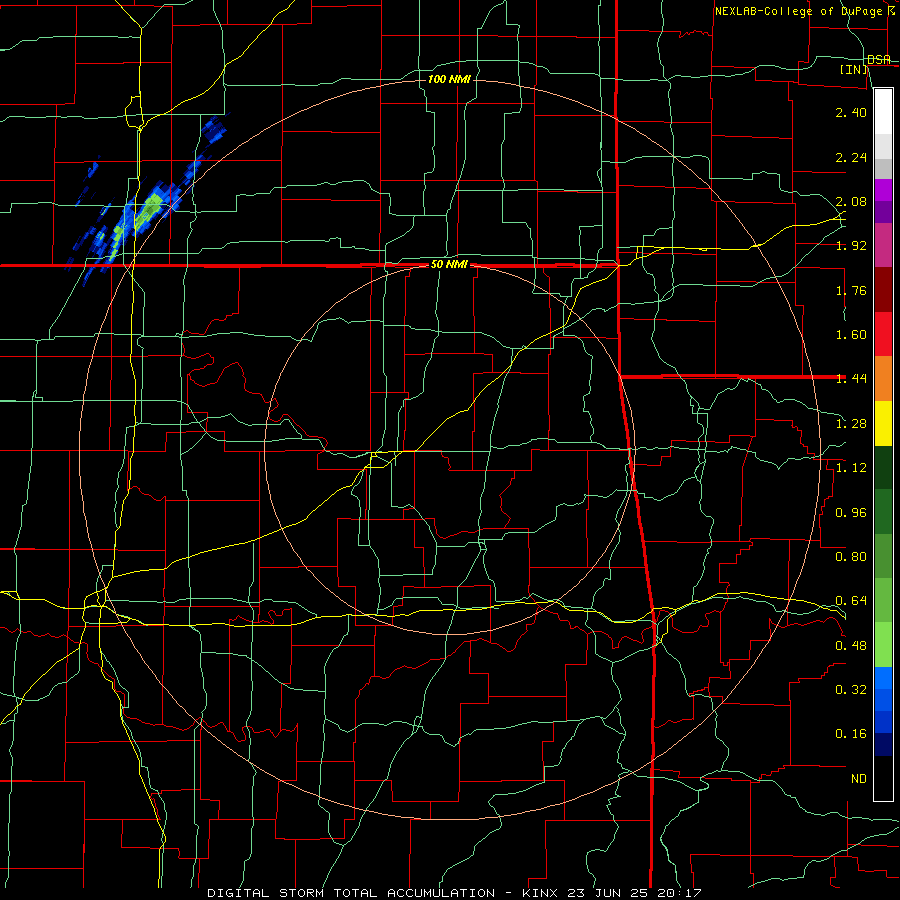Click the 100 NMI range ring label
The image size is (900, 900).
[x=449, y=79]
